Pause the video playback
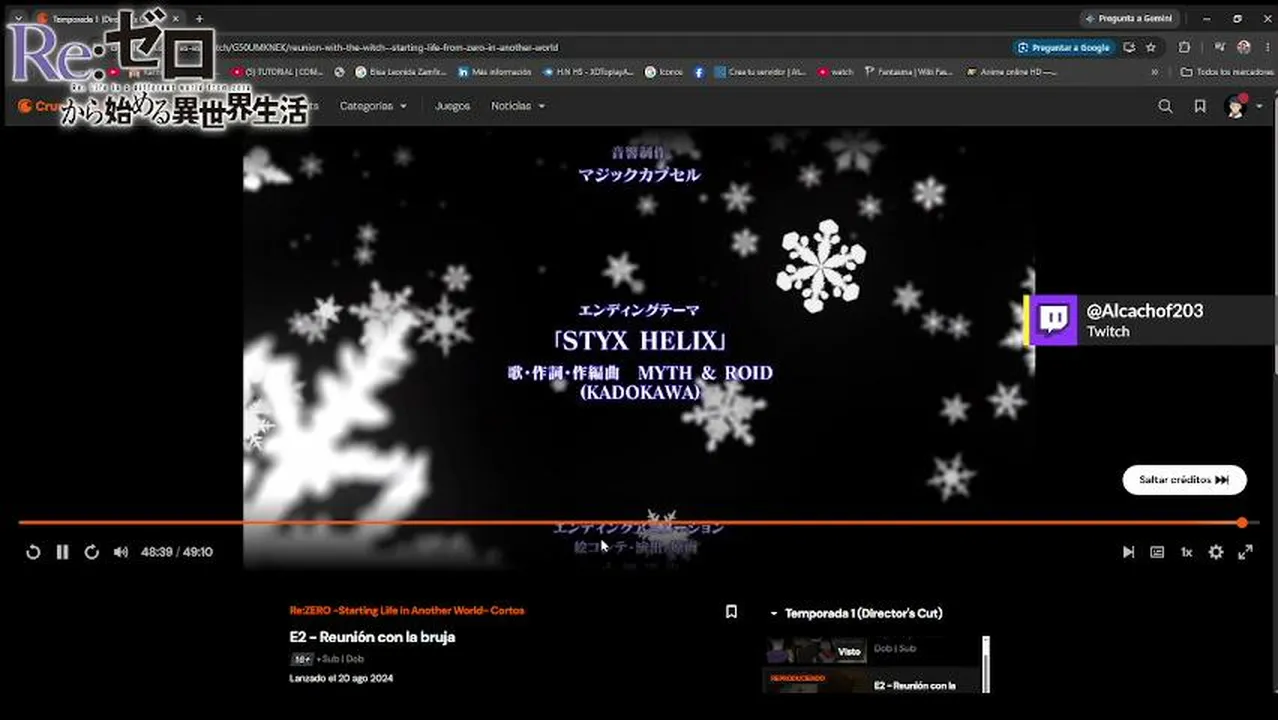This screenshot has width=1278, height=720. [62, 552]
